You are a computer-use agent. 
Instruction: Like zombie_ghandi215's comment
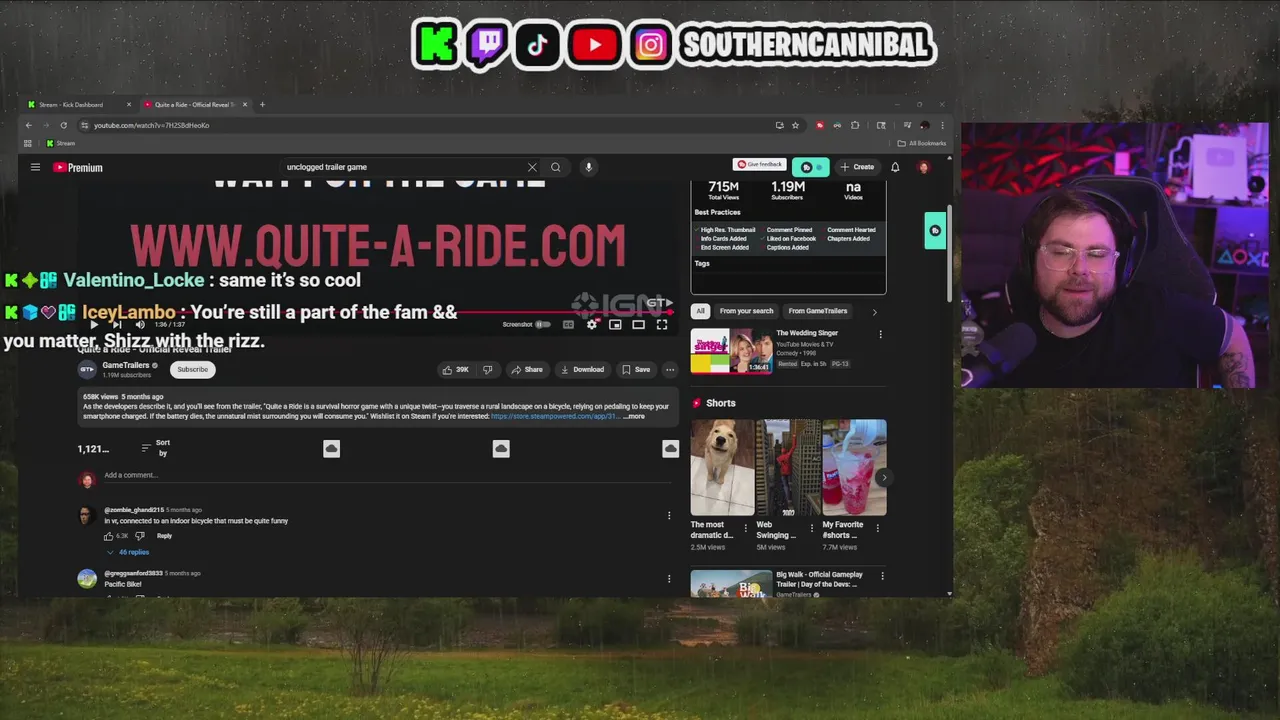pos(109,536)
